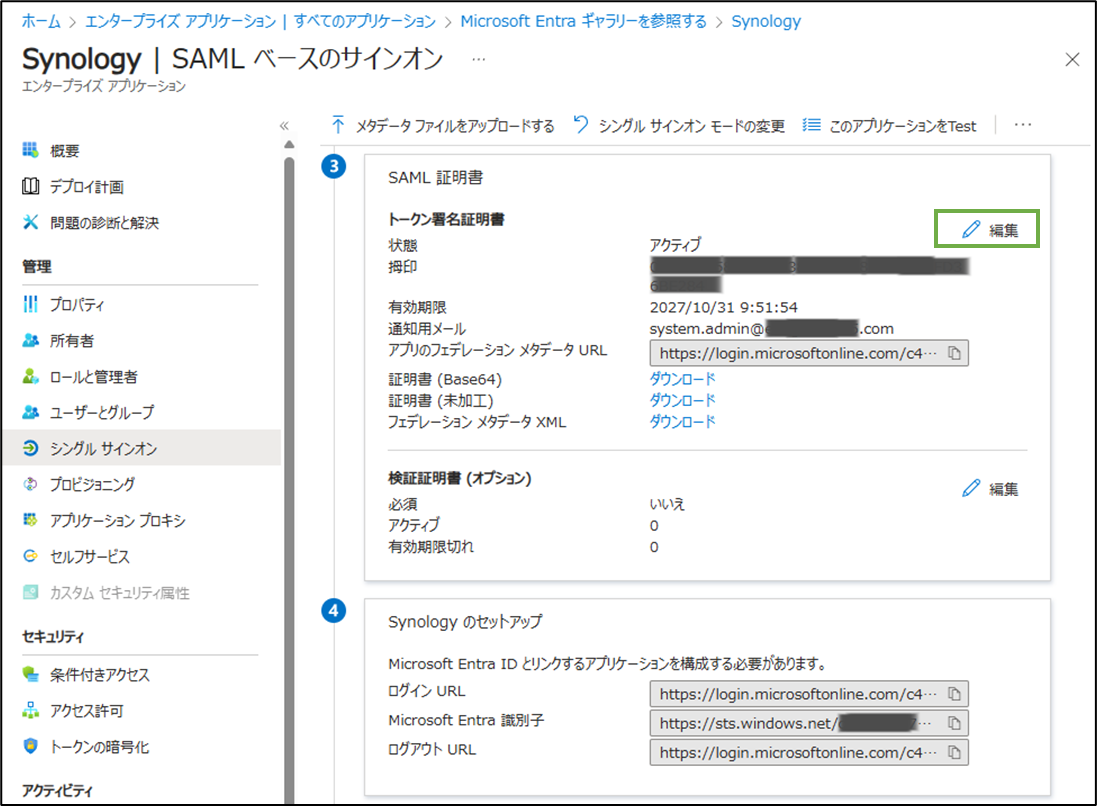Open デプロイ計画 book icon
Screen dimensions: 1097x806
click(x=30, y=186)
